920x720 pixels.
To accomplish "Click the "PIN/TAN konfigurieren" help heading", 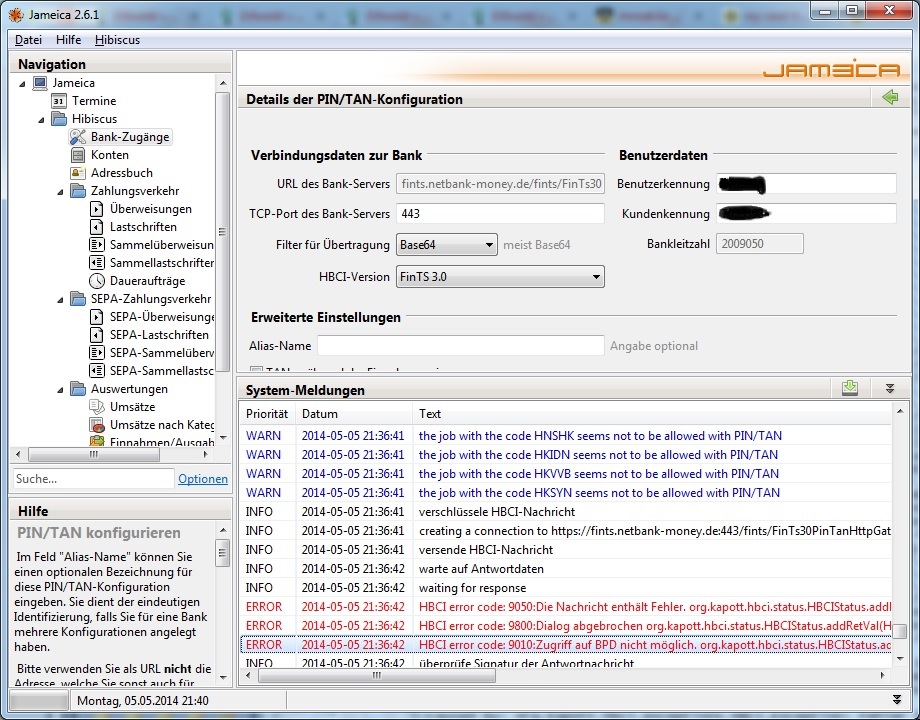I will click(x=99, y=533).
